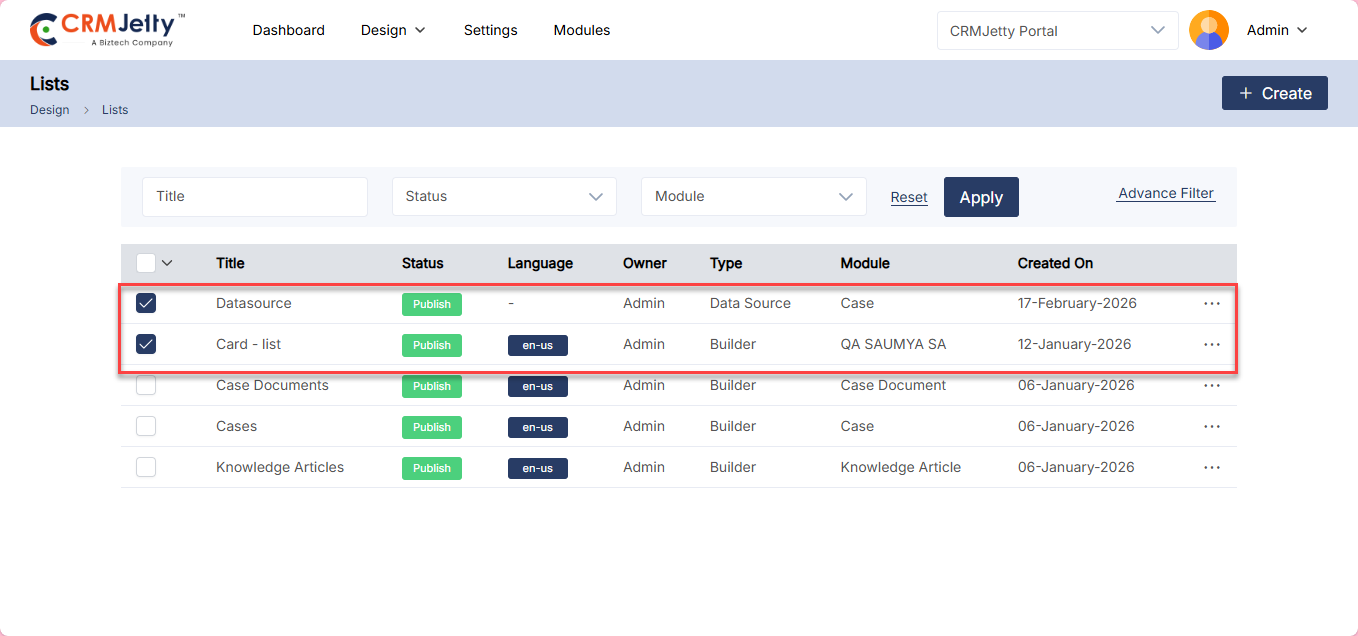Open three-dot menu for Datasource row

[1211, 304]
